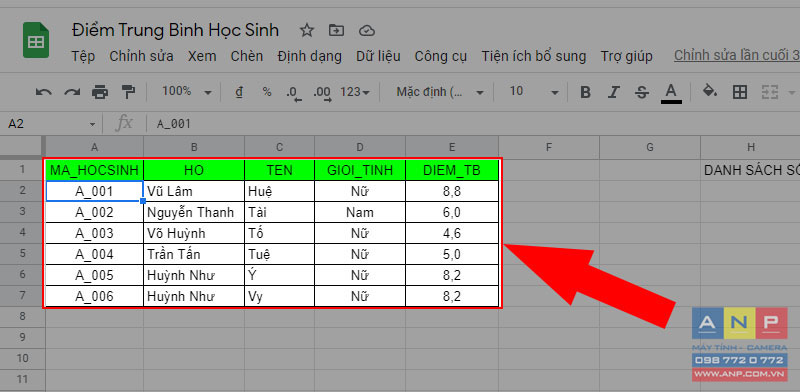Select cell Trần Tấn
This screenshot has width=800, height=392.
click(x=194, y=254)
